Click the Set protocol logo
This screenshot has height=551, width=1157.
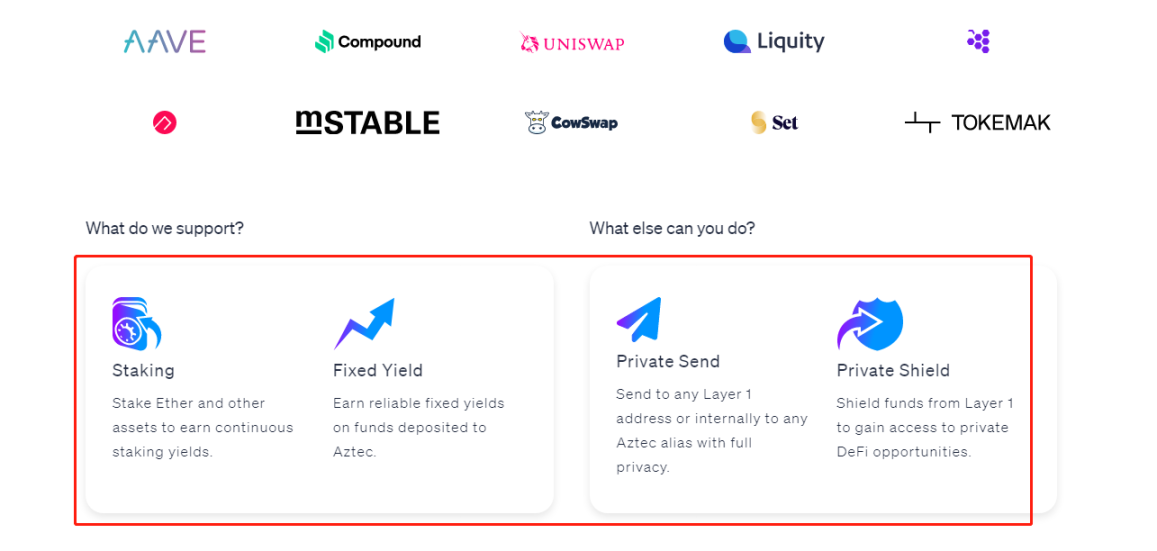(x=774, y=123)
